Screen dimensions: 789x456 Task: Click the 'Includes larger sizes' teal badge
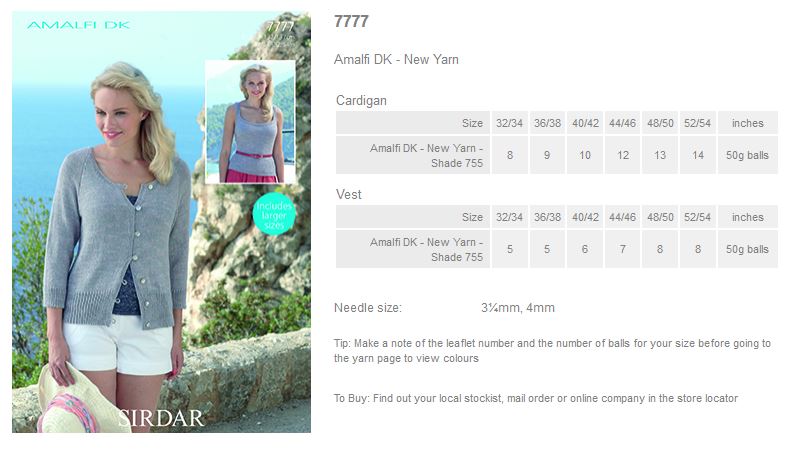tap(274, 215)
